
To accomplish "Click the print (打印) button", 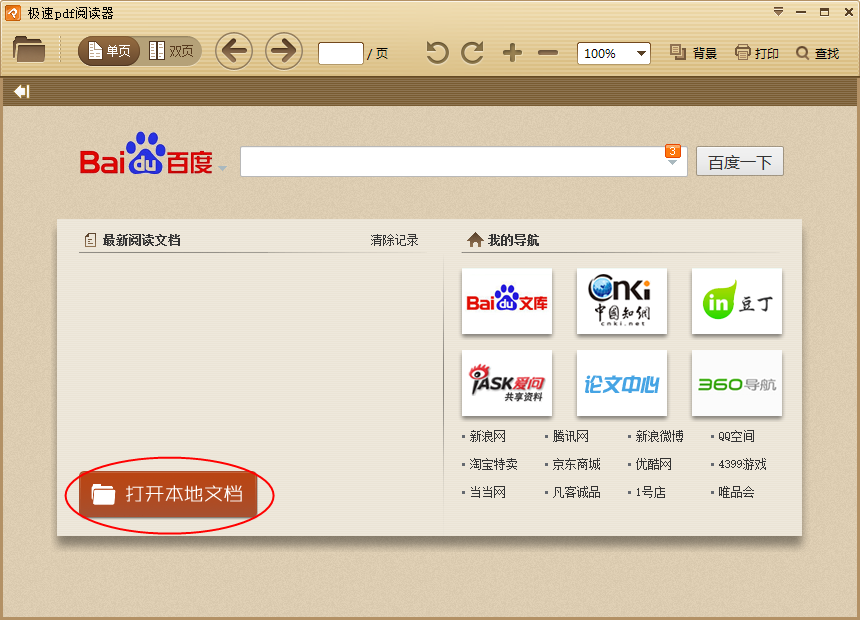I will [x=757, y=53].
